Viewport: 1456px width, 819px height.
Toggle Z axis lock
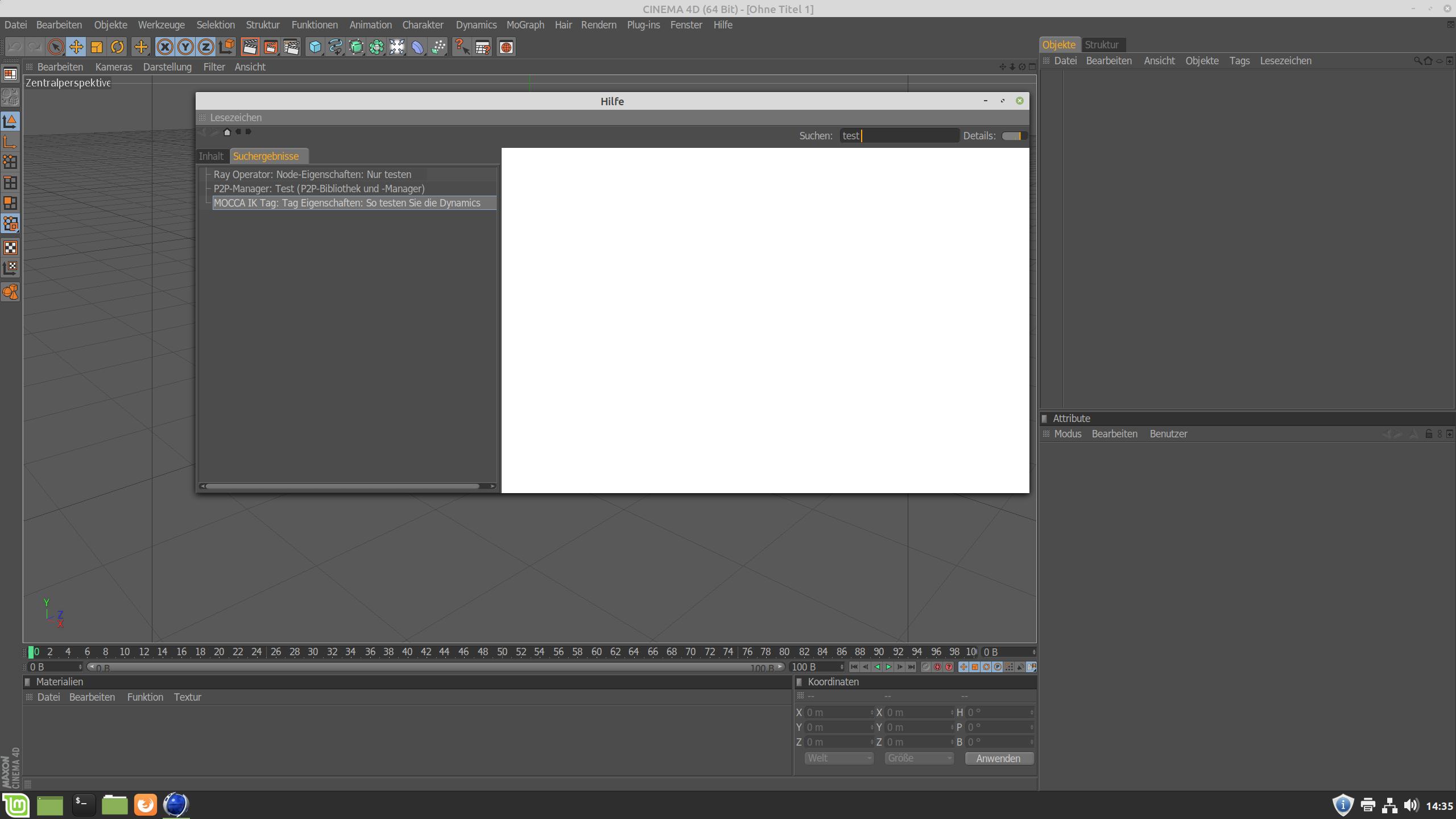tap(206, 47)
